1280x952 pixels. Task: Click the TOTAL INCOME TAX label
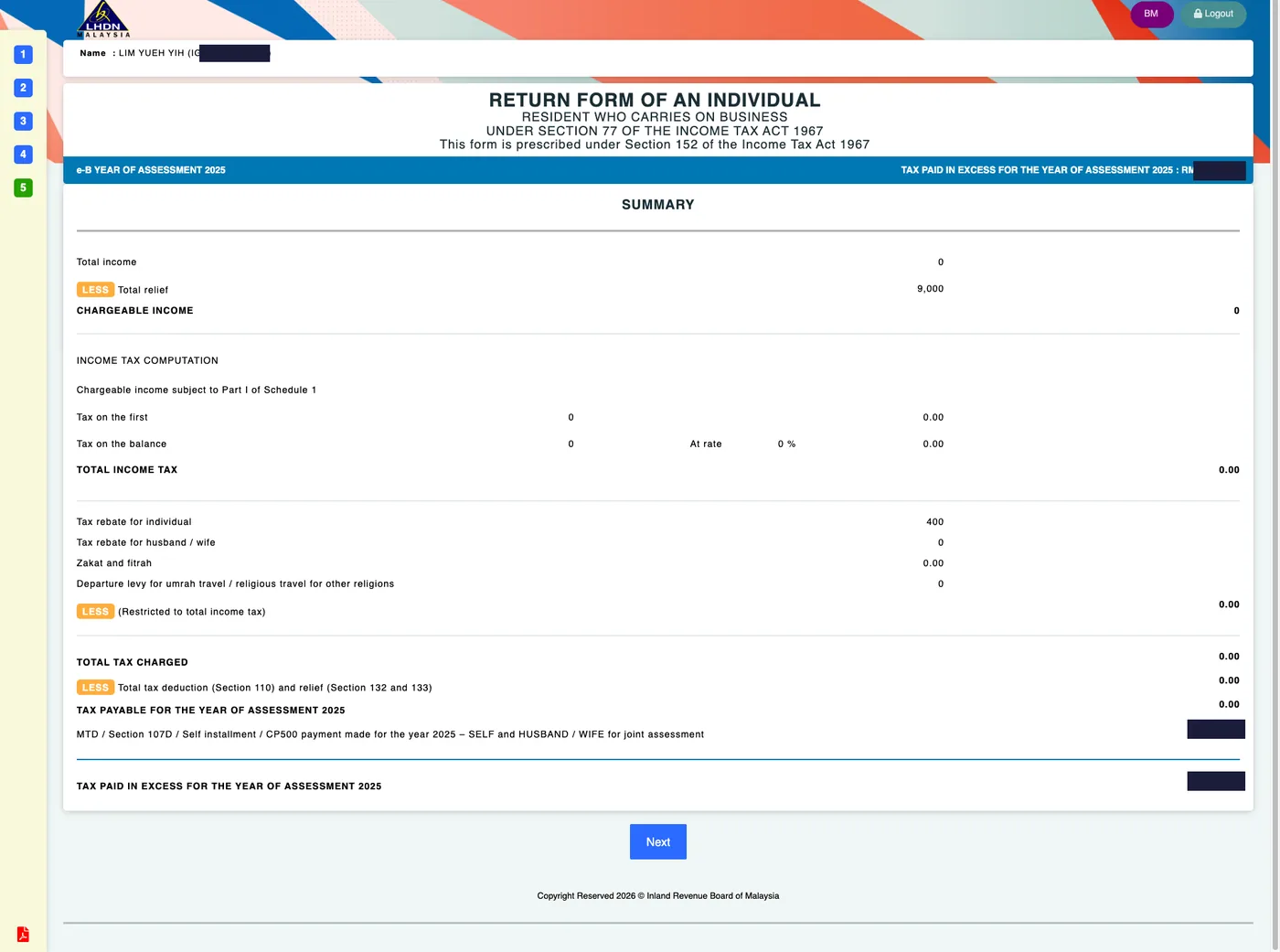[x=127, y=470]
